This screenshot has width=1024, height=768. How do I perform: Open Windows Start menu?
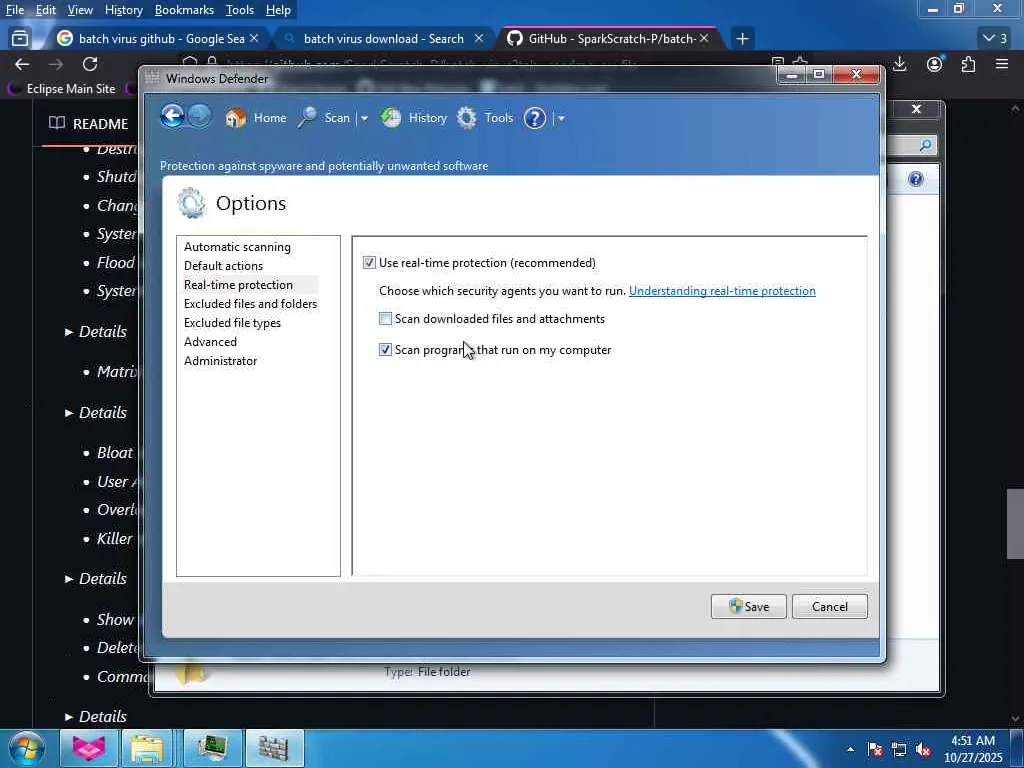pyautogui.click(x=26, y=748)
